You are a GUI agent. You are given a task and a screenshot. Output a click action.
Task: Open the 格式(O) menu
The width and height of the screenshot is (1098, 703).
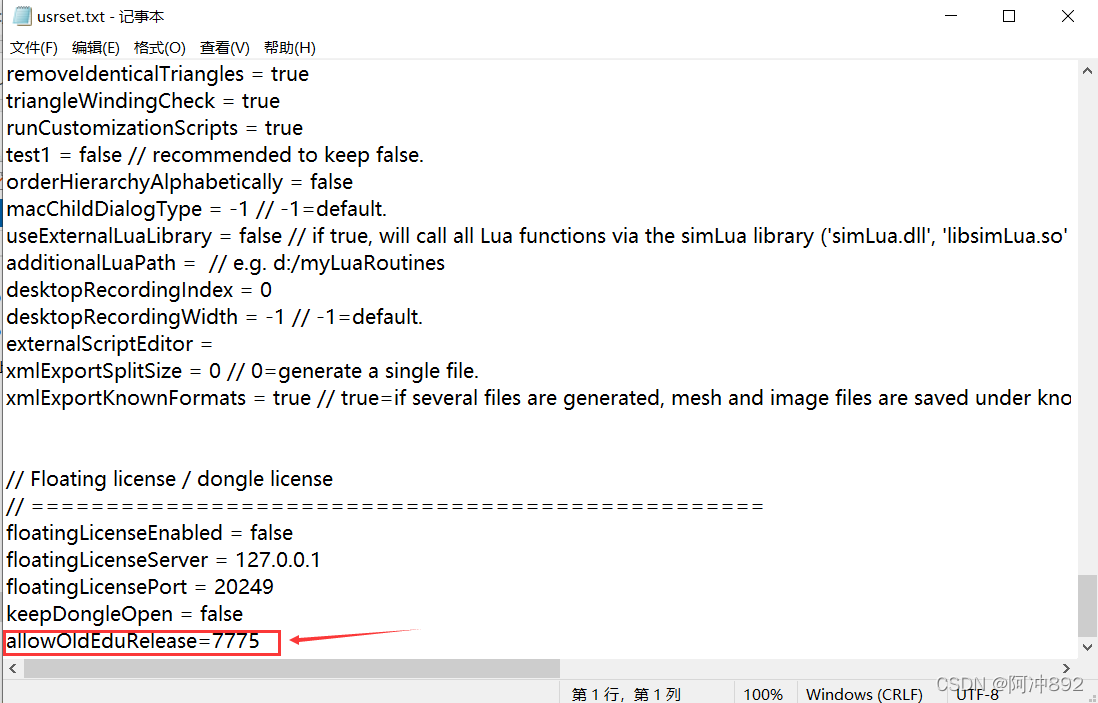pos(160,48)
